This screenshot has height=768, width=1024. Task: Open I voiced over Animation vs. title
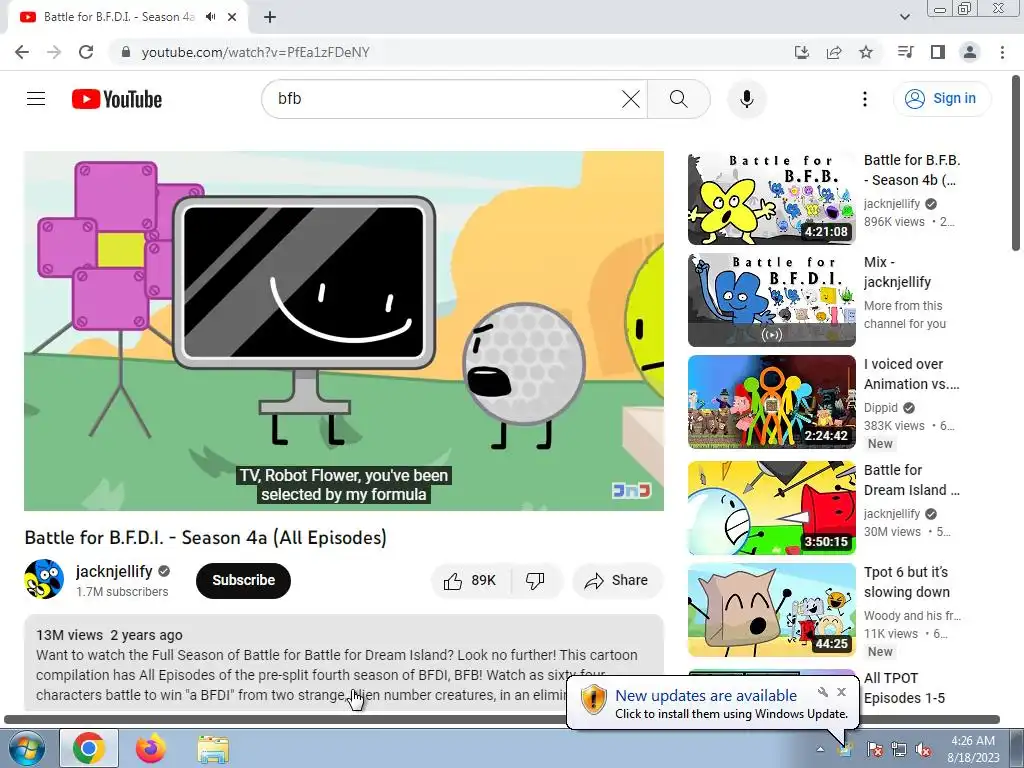tap(912, 374)
